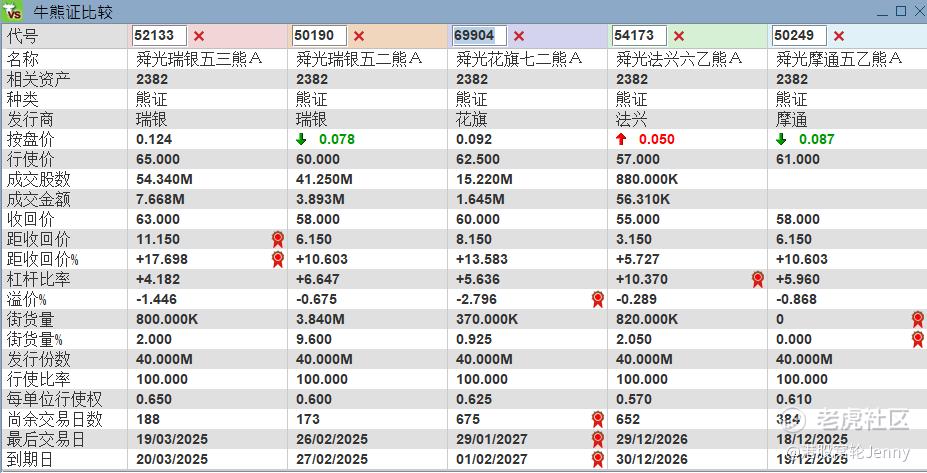Click red ribbon badge beside 29/01/2027
The height and width of the screenshot is (473, 927).
tap(598, 439)
